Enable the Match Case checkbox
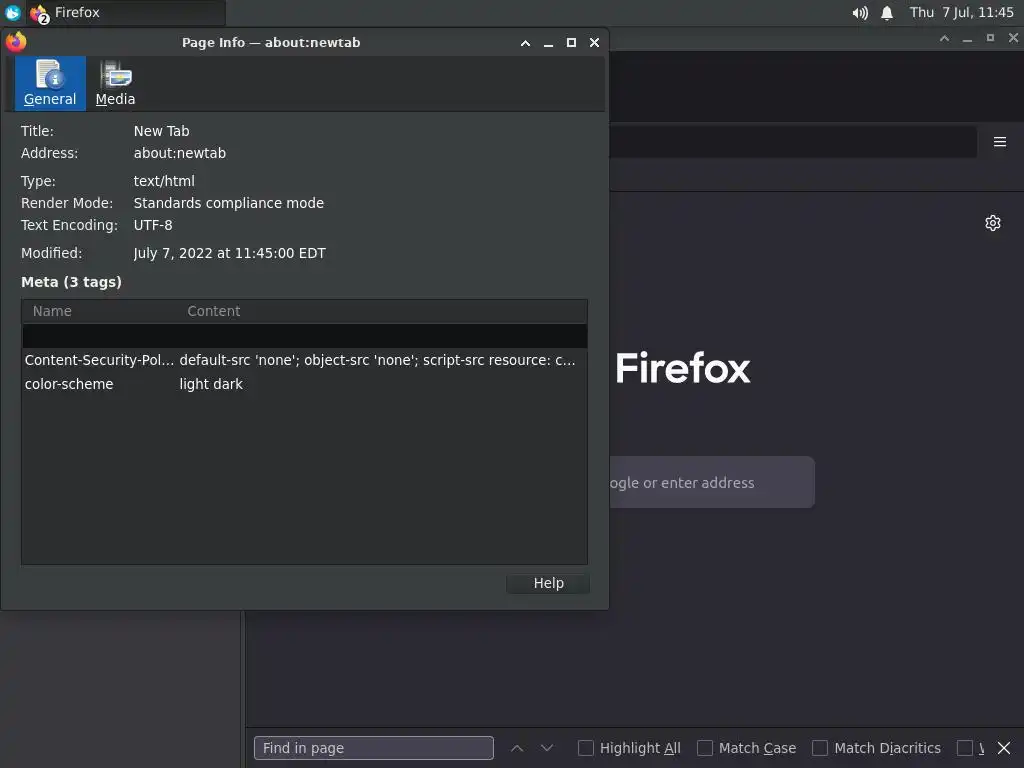 click(705, 748)
